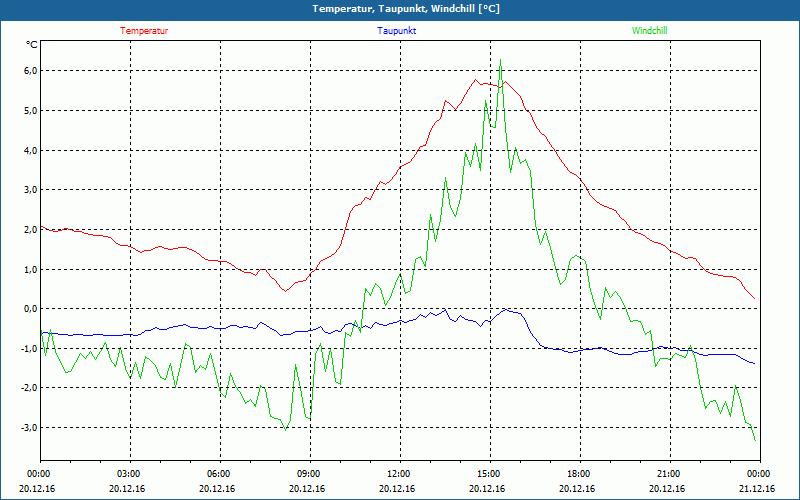The width and height of the screenshot is (800, 500).
Task: Click the 03:00 time axis label
Action: click(127, 474)
